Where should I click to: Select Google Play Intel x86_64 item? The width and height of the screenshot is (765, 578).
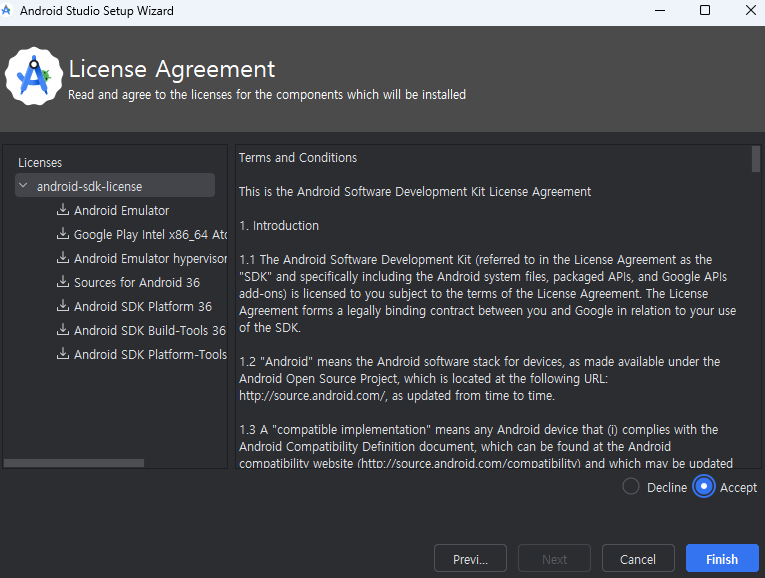[x=150, y=235]
